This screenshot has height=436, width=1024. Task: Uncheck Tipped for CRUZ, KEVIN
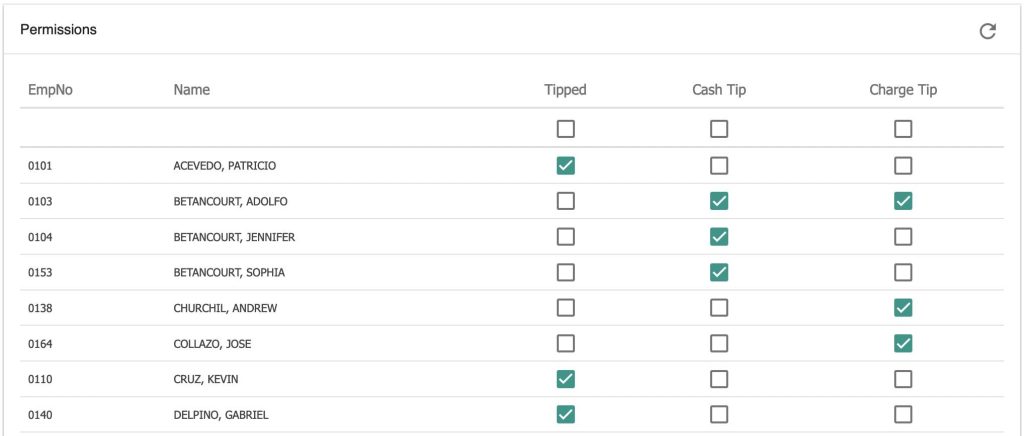[566, 379]
